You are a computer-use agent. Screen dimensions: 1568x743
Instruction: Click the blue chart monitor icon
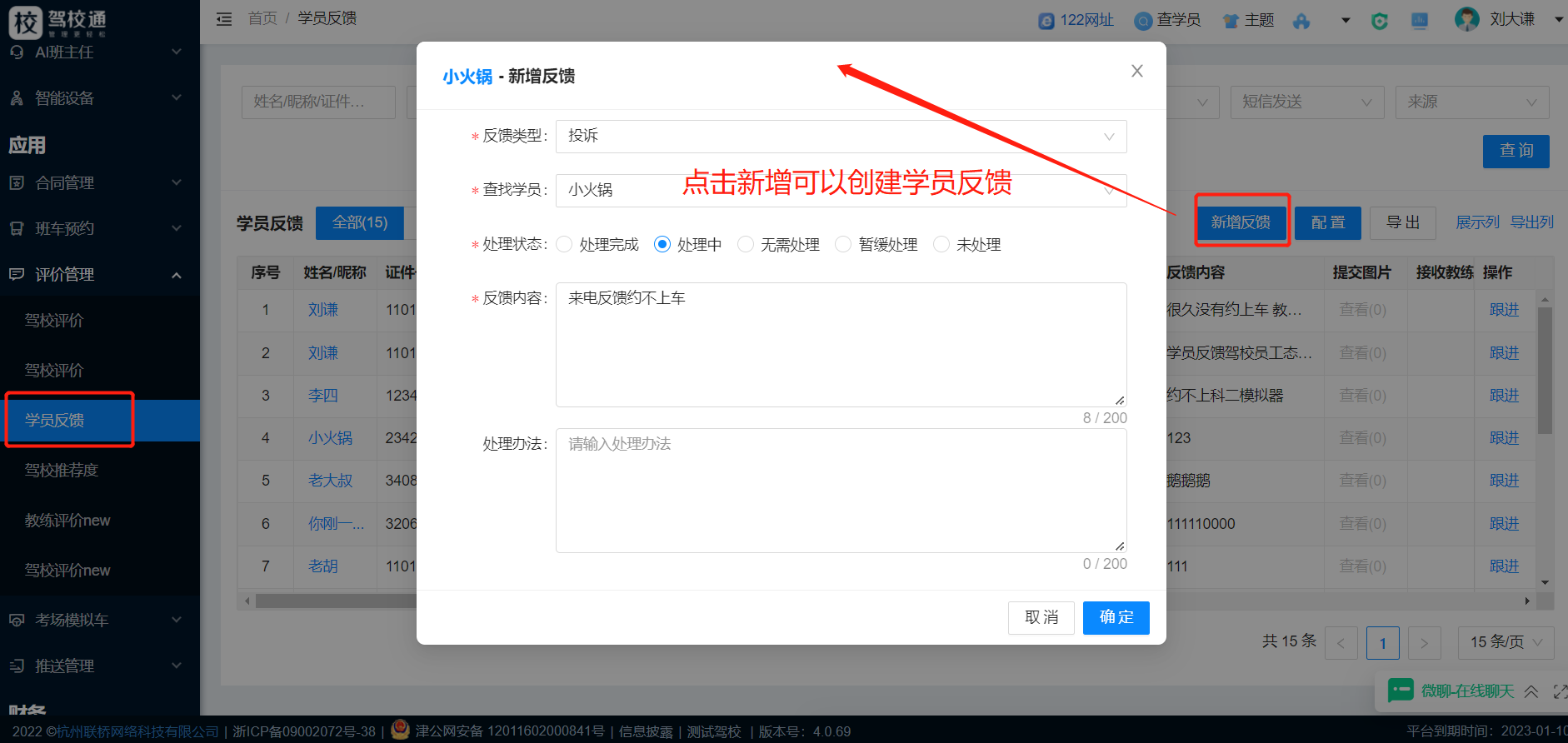tap(1420, 21)
